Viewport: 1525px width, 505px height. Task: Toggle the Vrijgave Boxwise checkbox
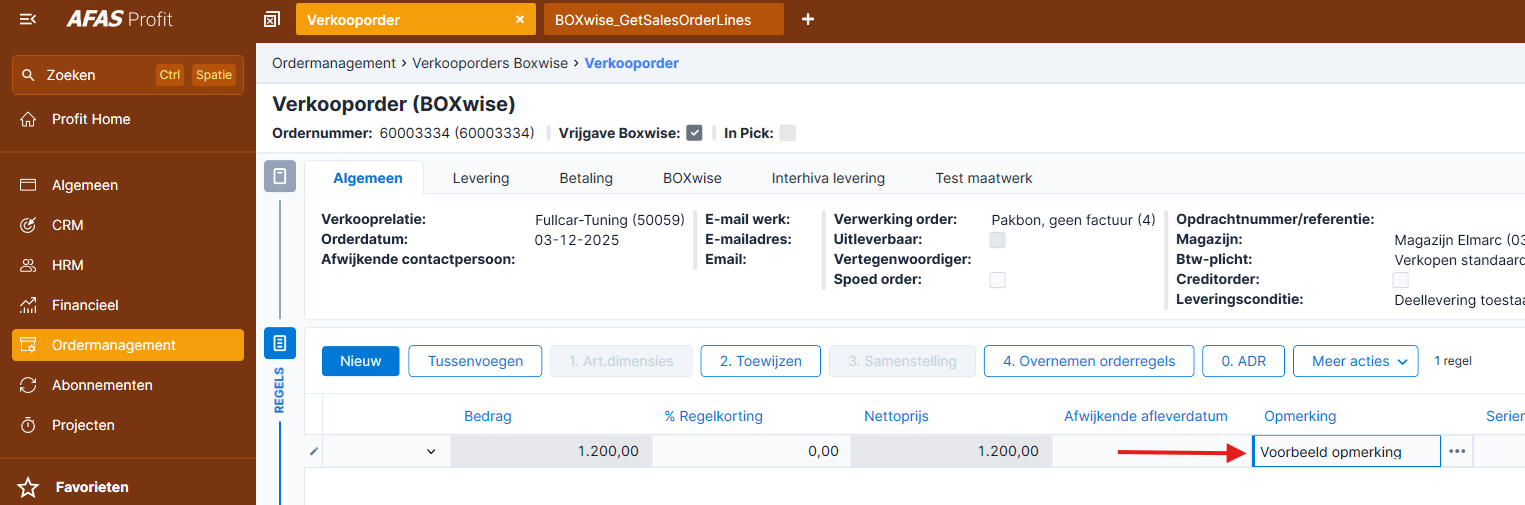pos(694,133)
